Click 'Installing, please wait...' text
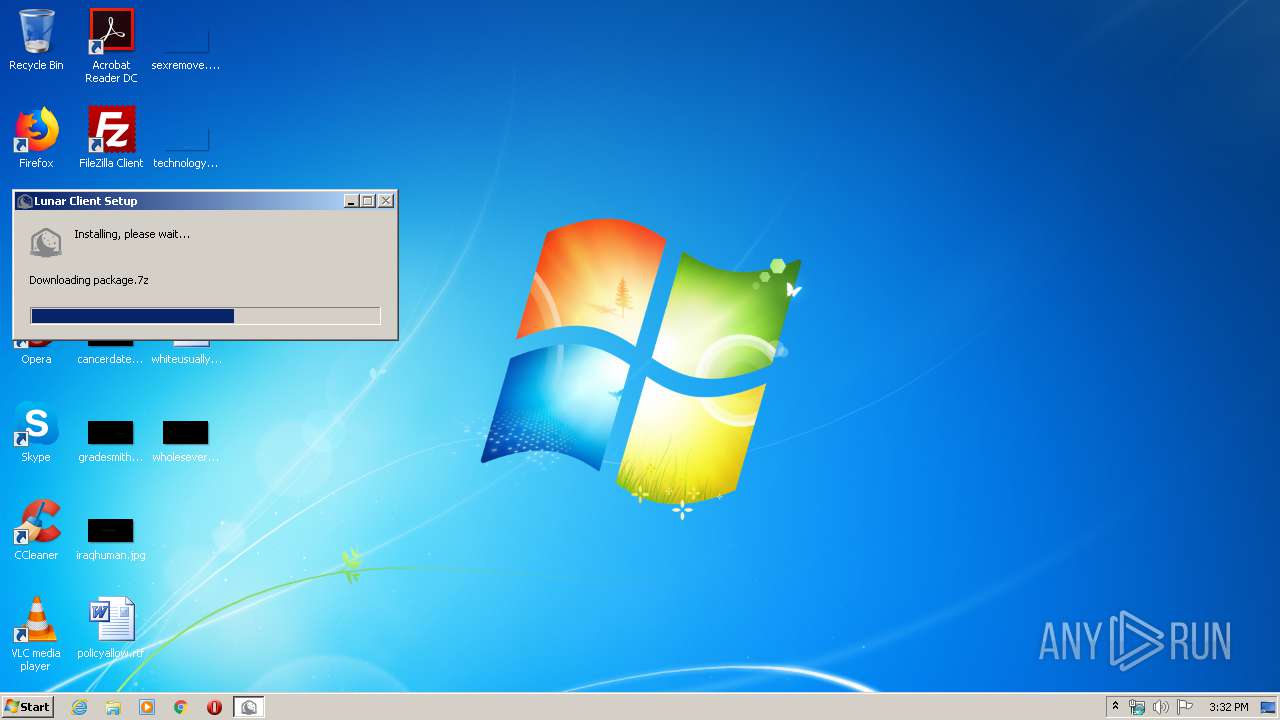 132,234
